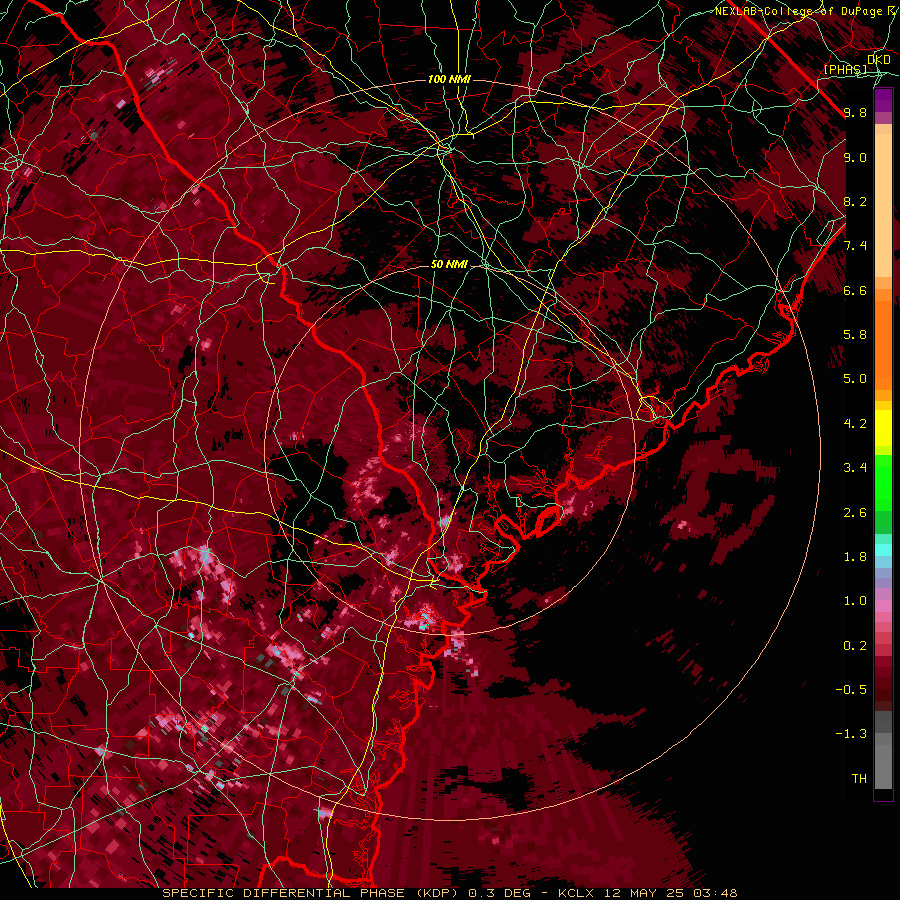The height and width of the screenshot is (900, 900).
Task: Pick the purple top band of the color scale
Action: click(883, 100)
